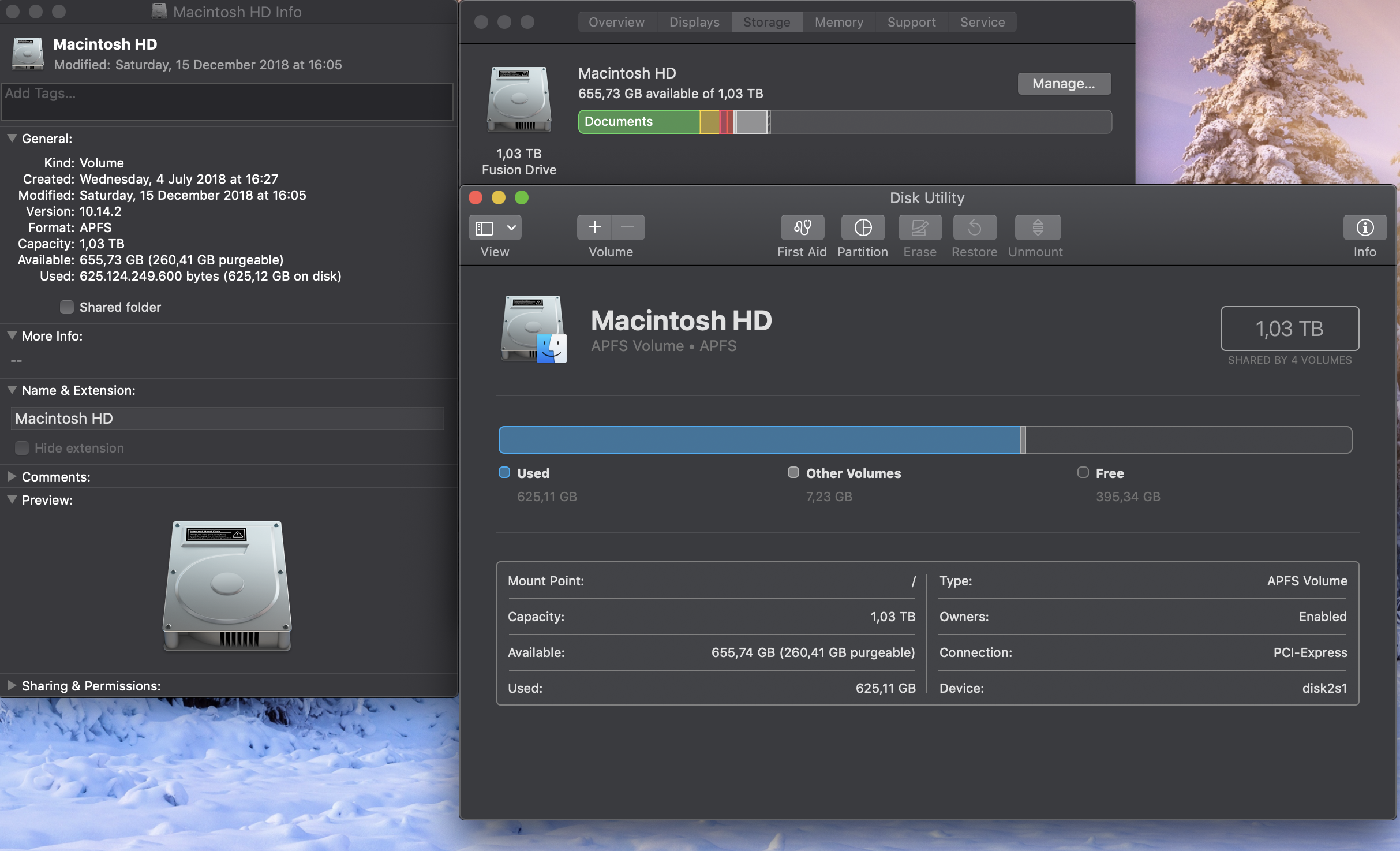Minimize the Disk Utility window
Viewport: 1400px width, 851px height.
(x=499, y=197)
